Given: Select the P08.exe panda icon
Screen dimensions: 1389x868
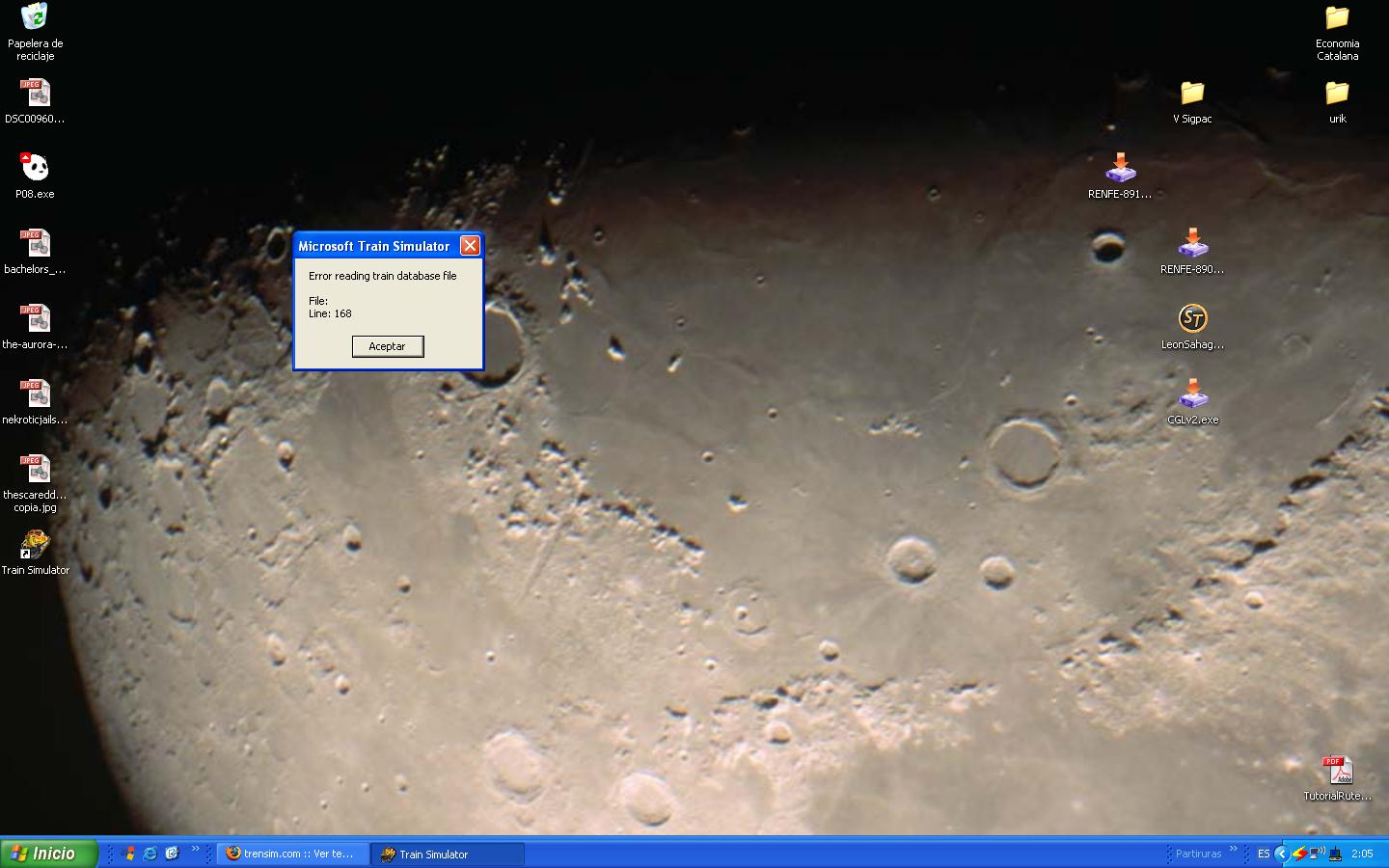Looking at the screenshot, I should [x=35, y=168].
